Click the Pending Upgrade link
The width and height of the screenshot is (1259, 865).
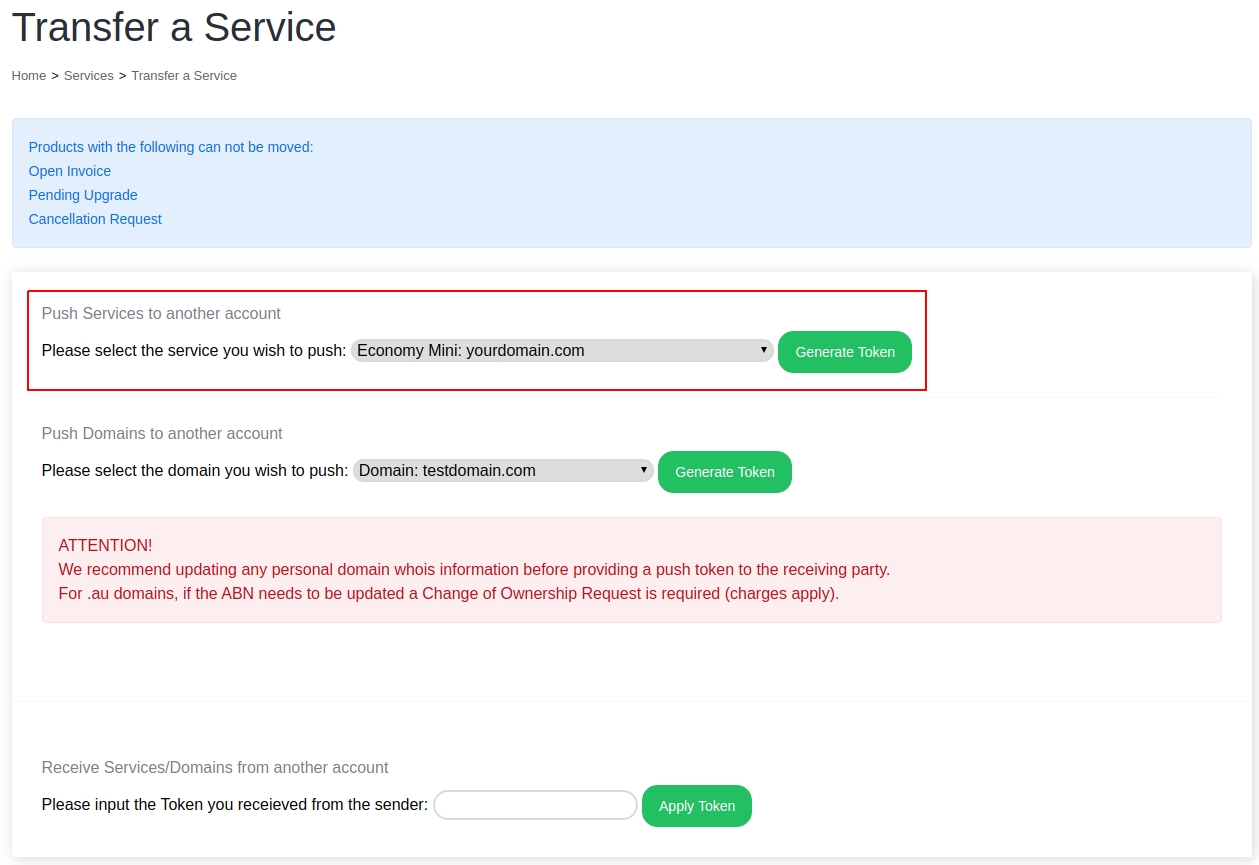pos(83,195)
